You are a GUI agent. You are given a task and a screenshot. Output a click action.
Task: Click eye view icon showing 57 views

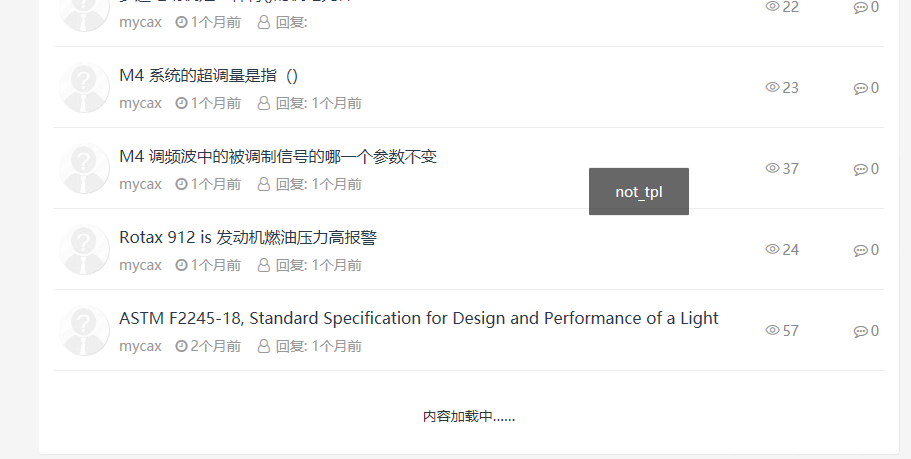coord(772,330)
